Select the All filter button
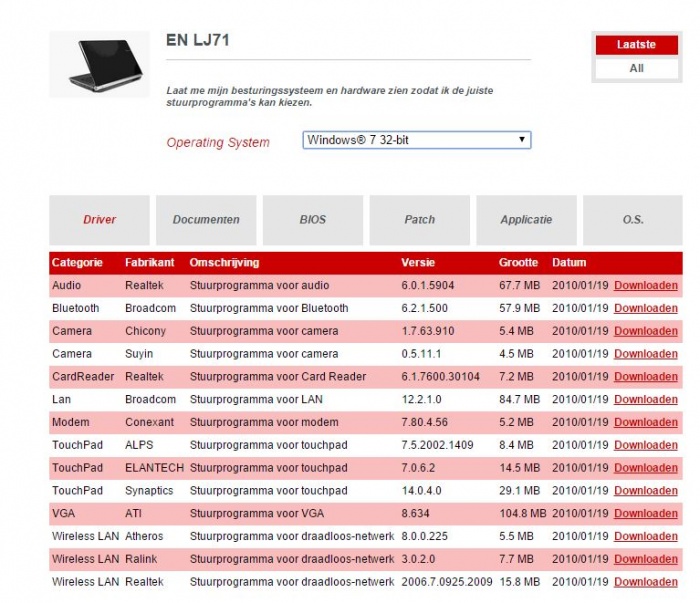 637,68
